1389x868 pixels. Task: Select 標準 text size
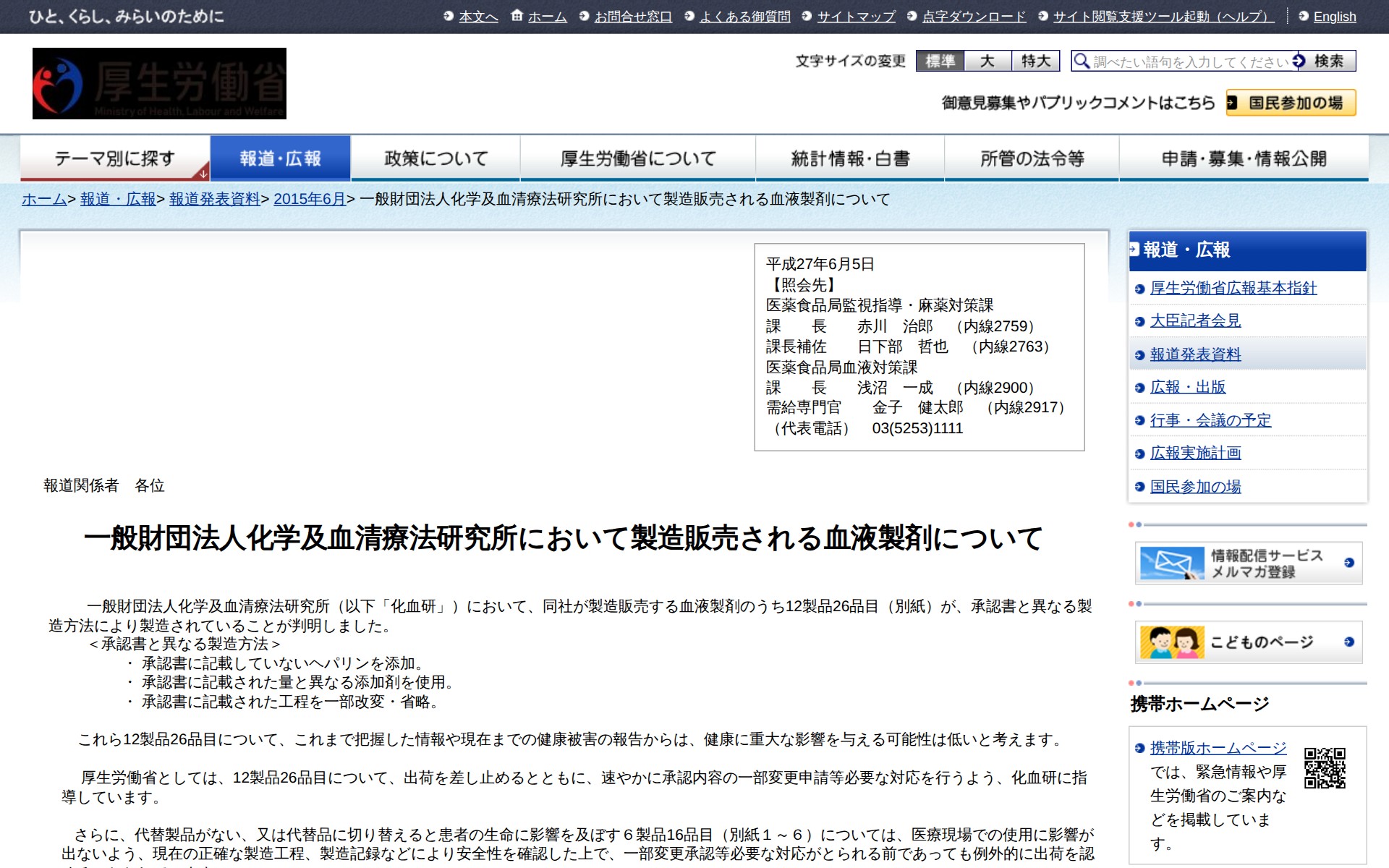940,61
